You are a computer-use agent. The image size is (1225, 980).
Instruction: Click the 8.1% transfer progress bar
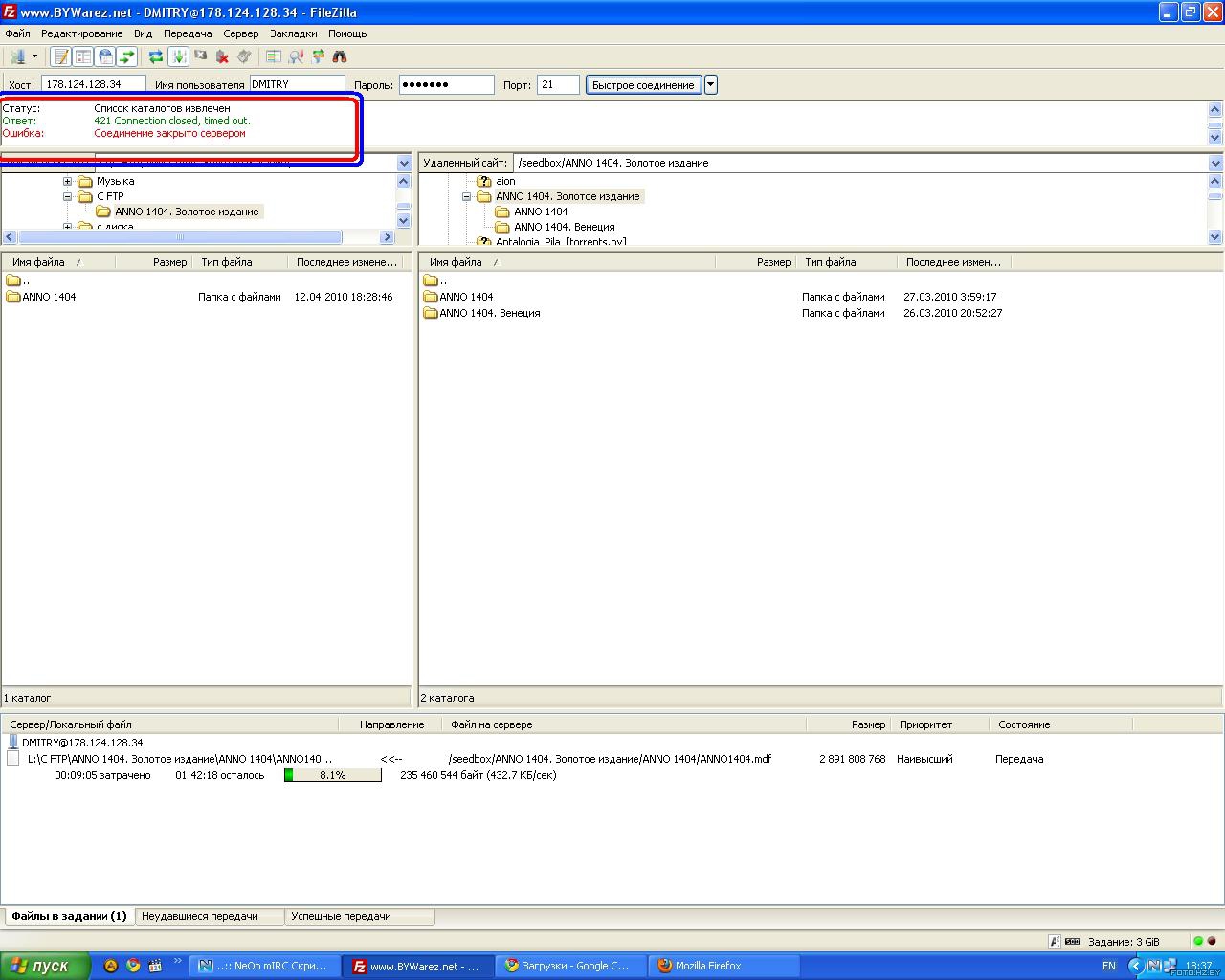click(333, 775)
